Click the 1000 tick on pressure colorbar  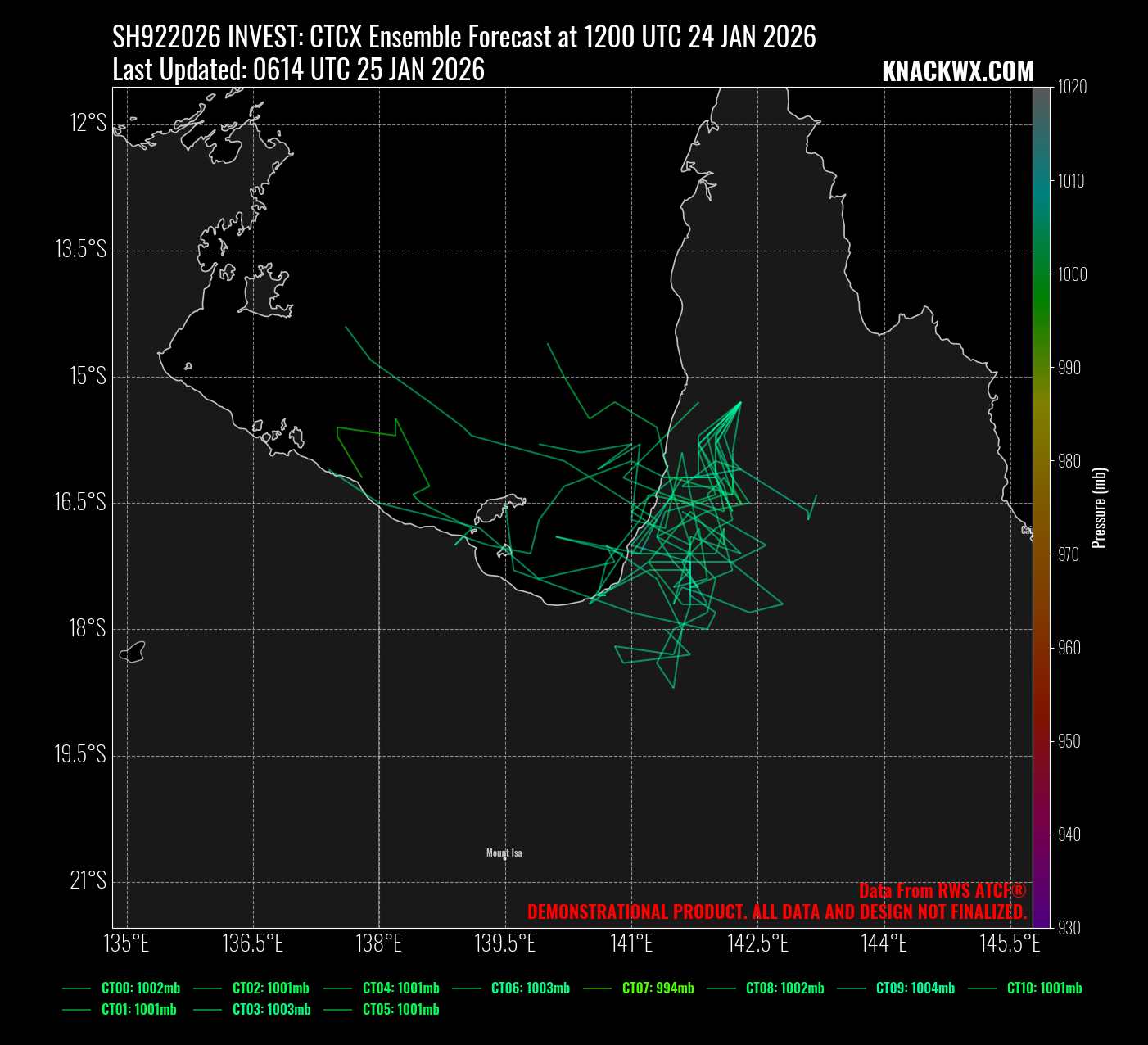click(1072, 274)
